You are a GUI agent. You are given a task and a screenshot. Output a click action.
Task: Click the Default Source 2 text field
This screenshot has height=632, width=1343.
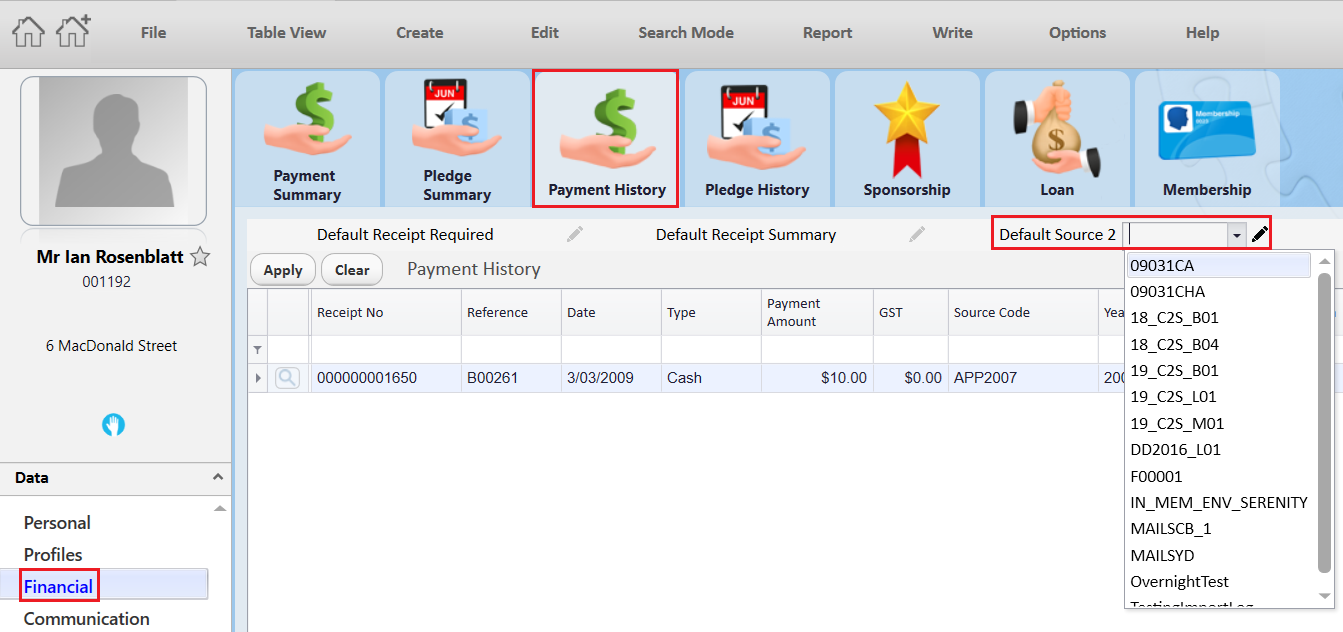(1176, 235)
